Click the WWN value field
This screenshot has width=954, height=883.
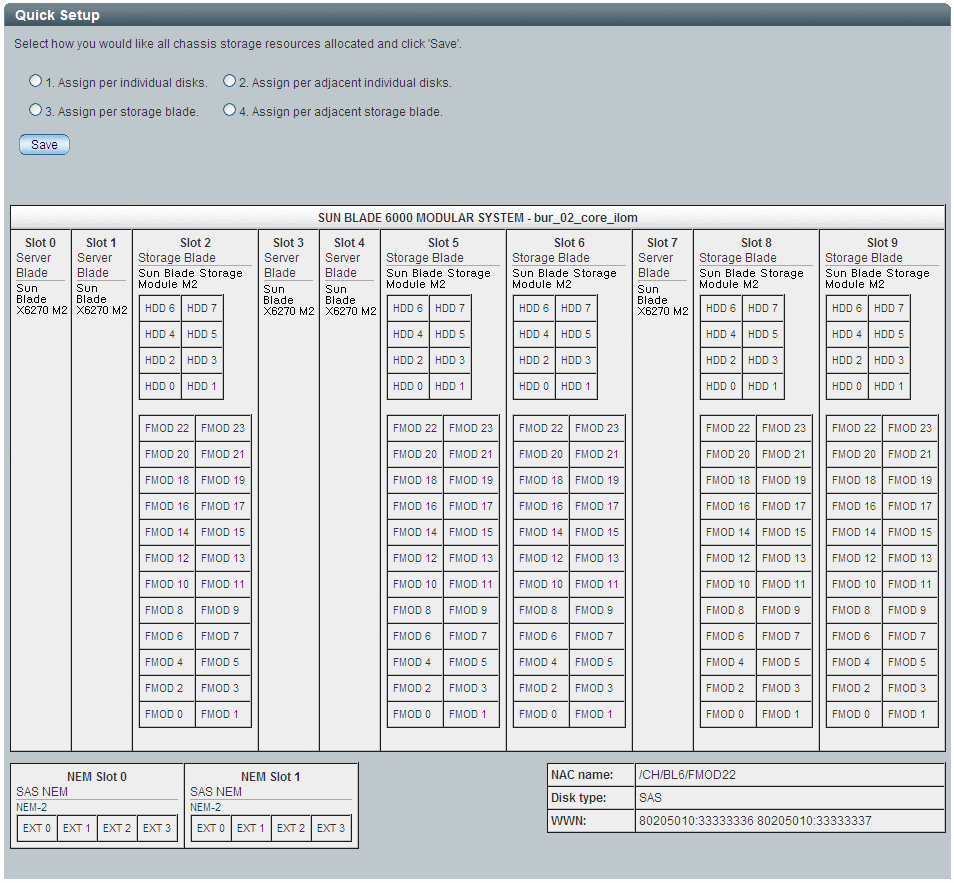790,822
